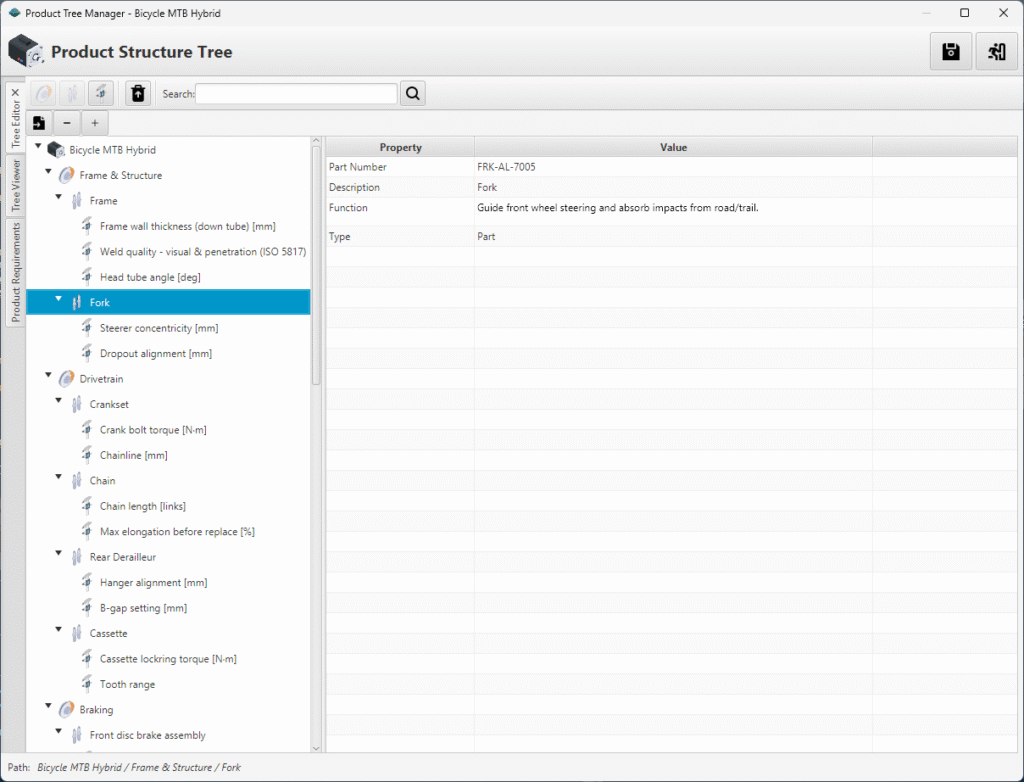Collapse the Drivetrain tree node
The width and height of the screenshot is (1024, 782).
click(x=49, y=379)
